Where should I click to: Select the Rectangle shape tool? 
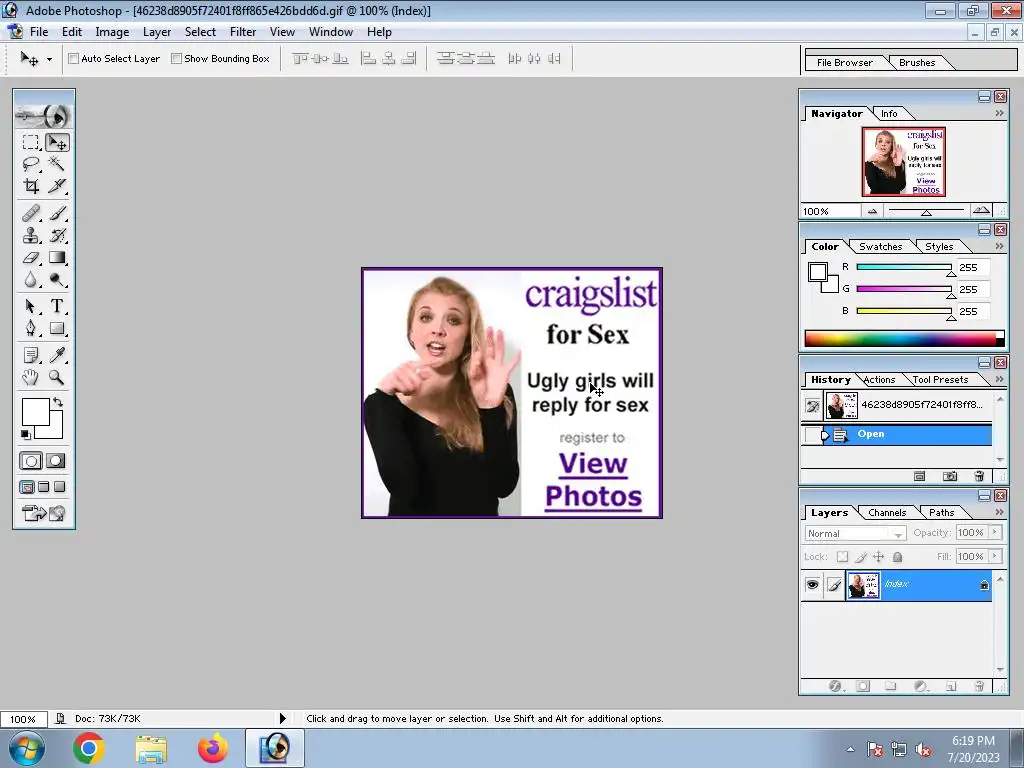tap(57, 328)
